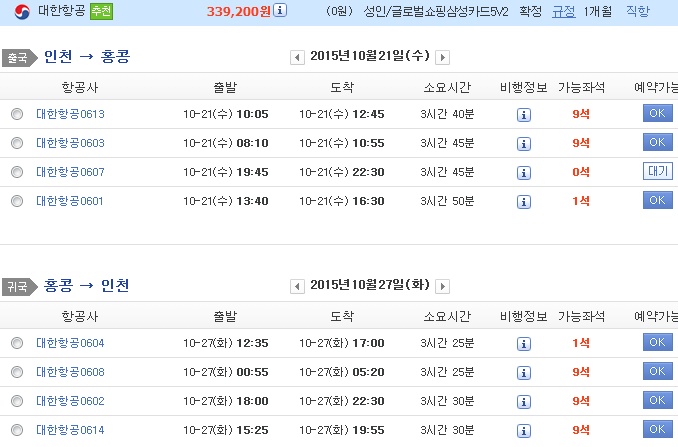The image size is (678, 447).
Task: Click the 출국 departure tag
Action: point(19,58)
